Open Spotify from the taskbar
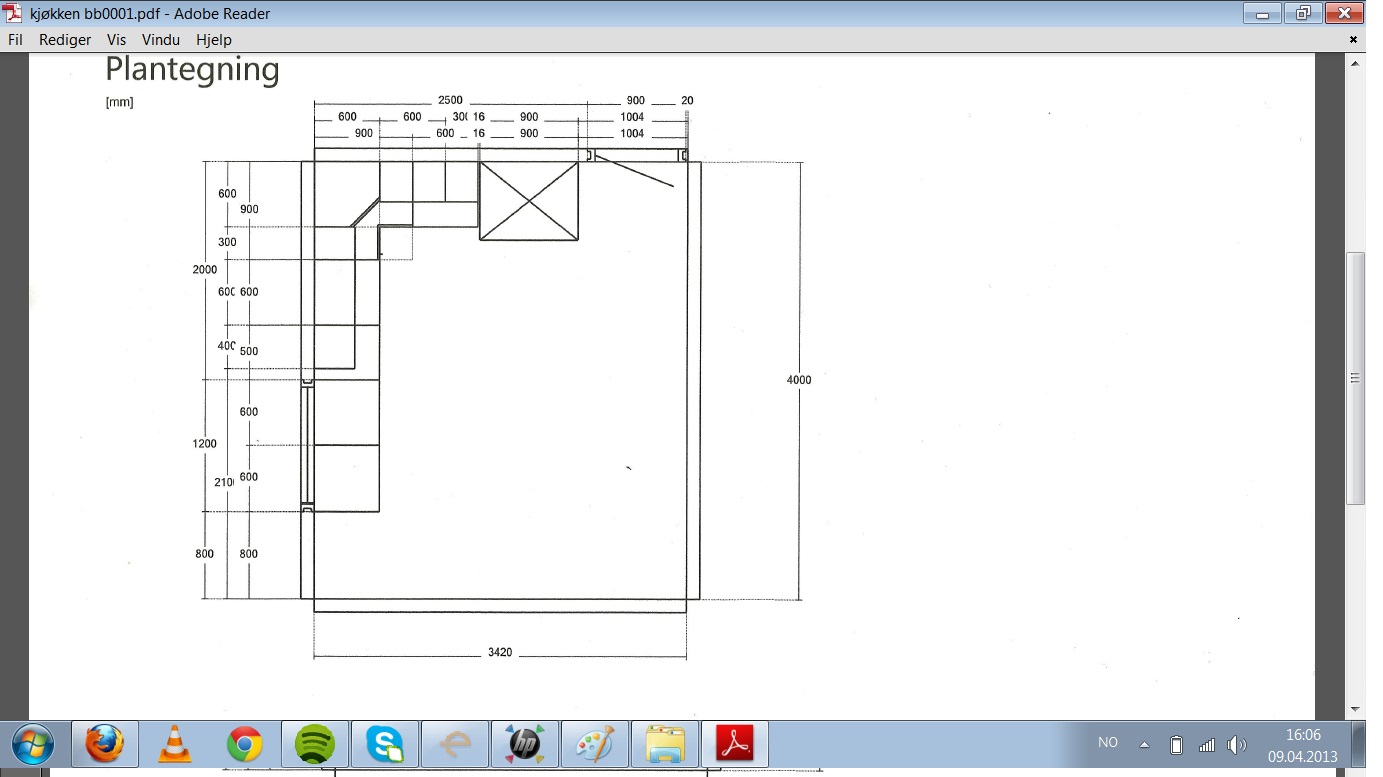1383x777 pixels. pyautogui.click(x=315, y=745)
